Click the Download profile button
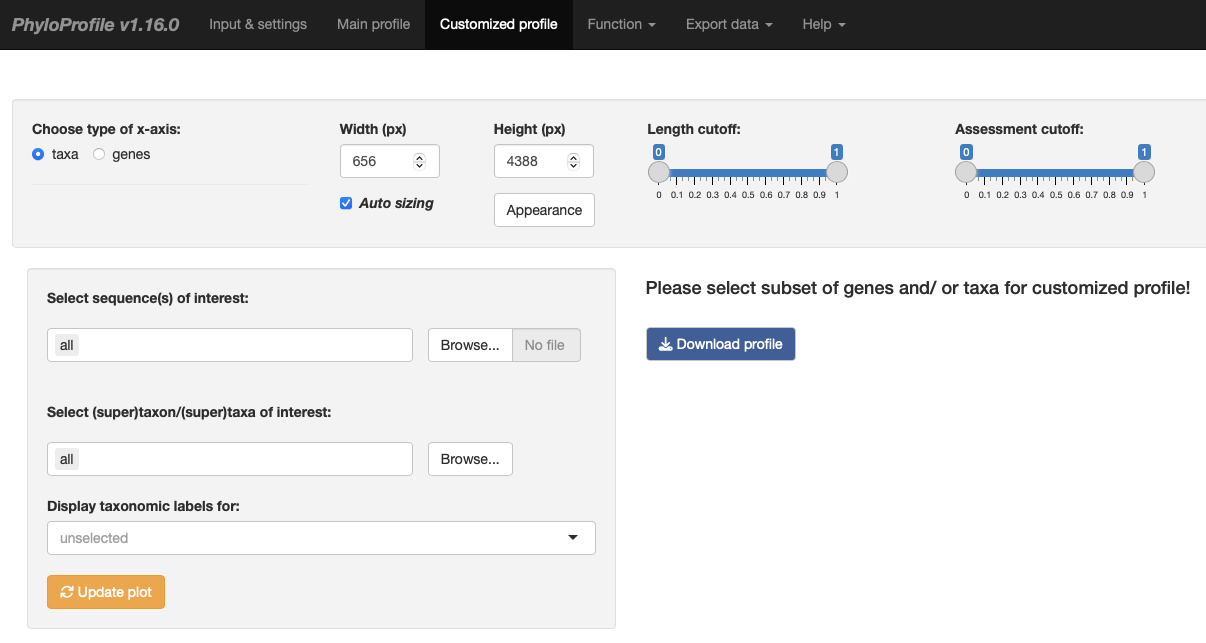Screen dimensions: 1206x643 [720, 344]
